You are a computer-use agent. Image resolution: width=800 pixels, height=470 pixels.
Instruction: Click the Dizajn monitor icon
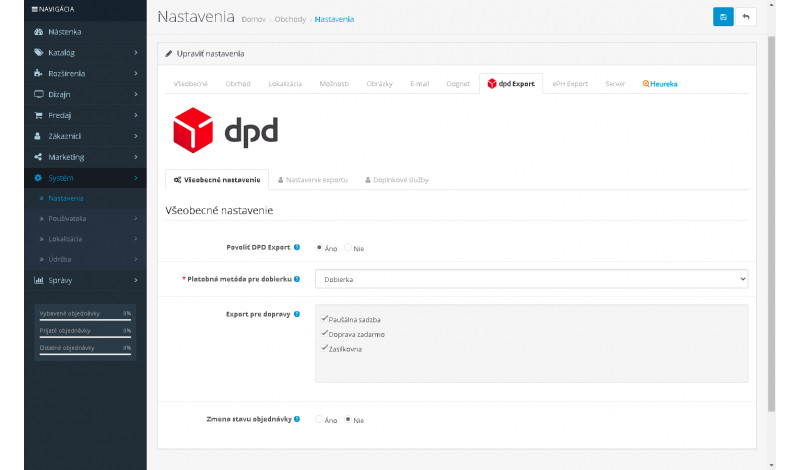pyautogui.click(x=38, y=94)
